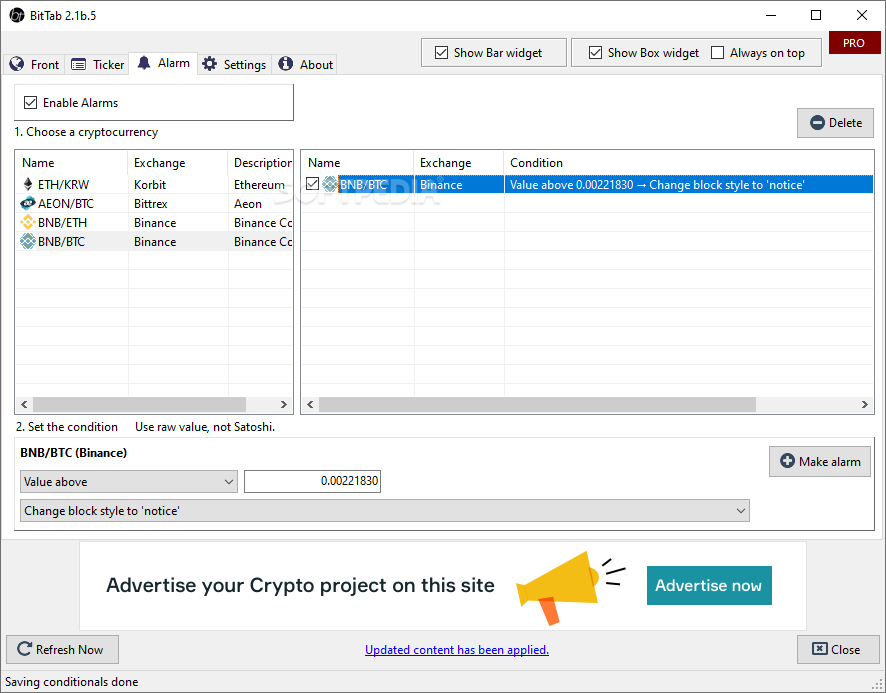Open the Front tab
Image resolution: width=886 pixels, height=693 pixels.
[x=34, y=64]
